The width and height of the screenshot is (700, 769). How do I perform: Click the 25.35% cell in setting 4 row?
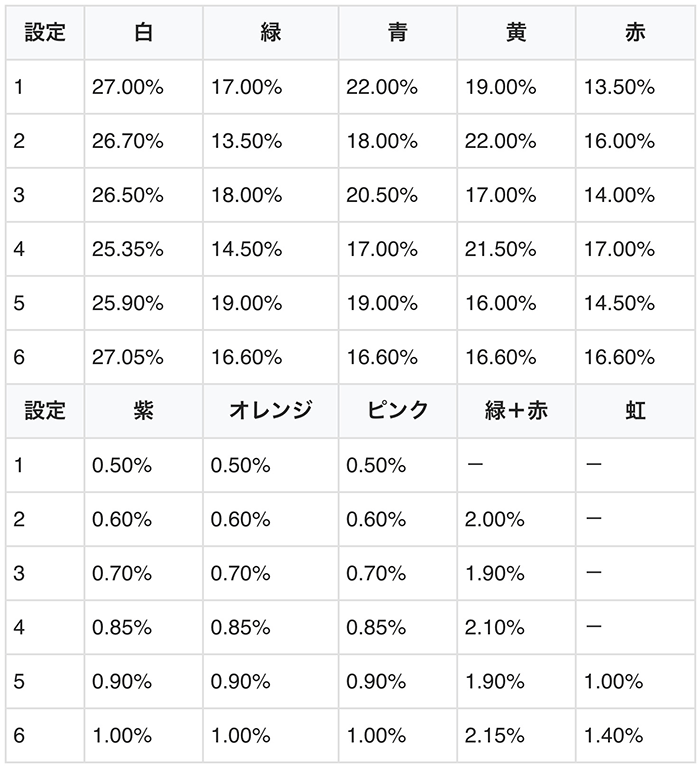pyautogui.click(x=127, y=249)
